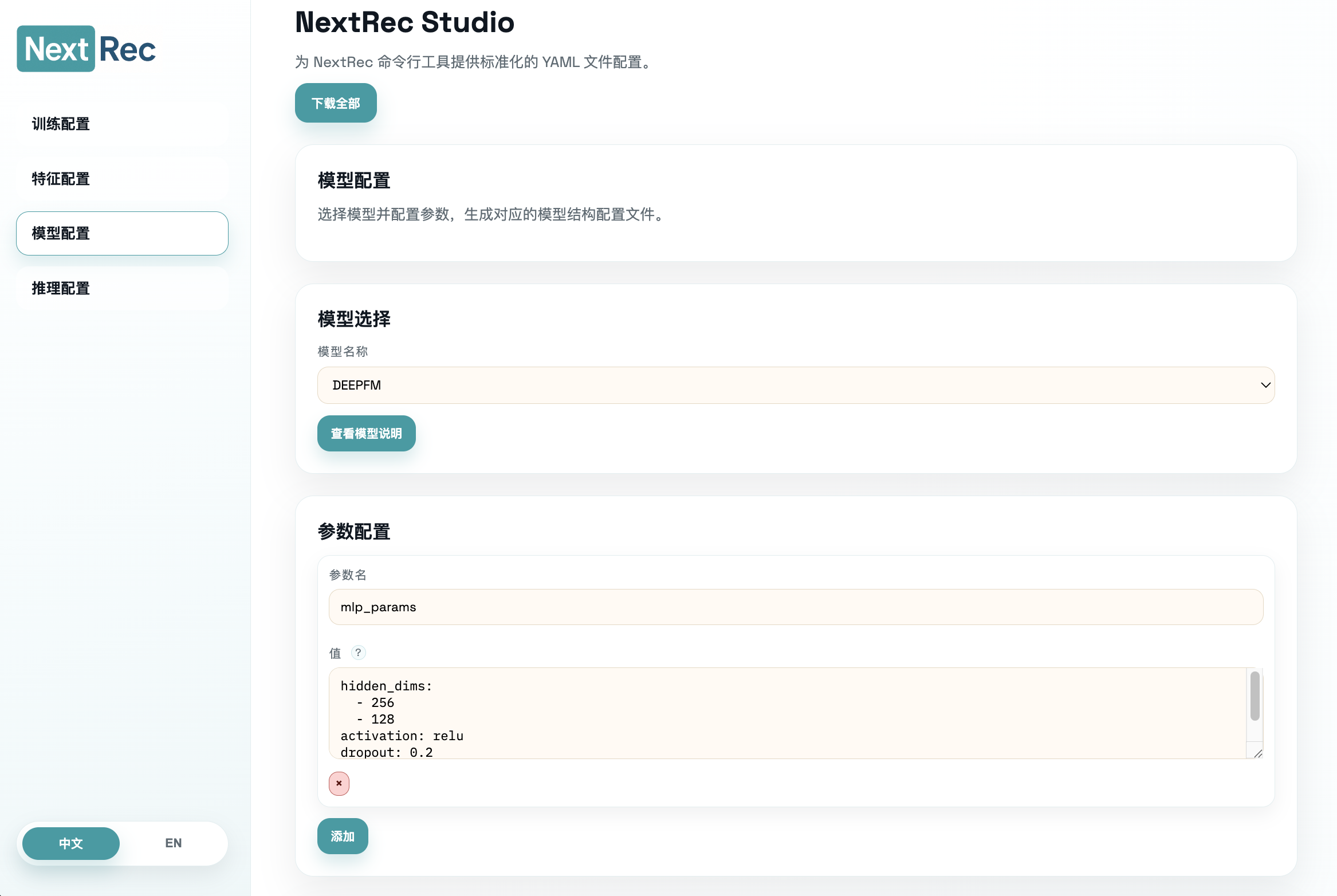
Task: Click the resize handle of the value textarea
Action: coord(1257,753)
